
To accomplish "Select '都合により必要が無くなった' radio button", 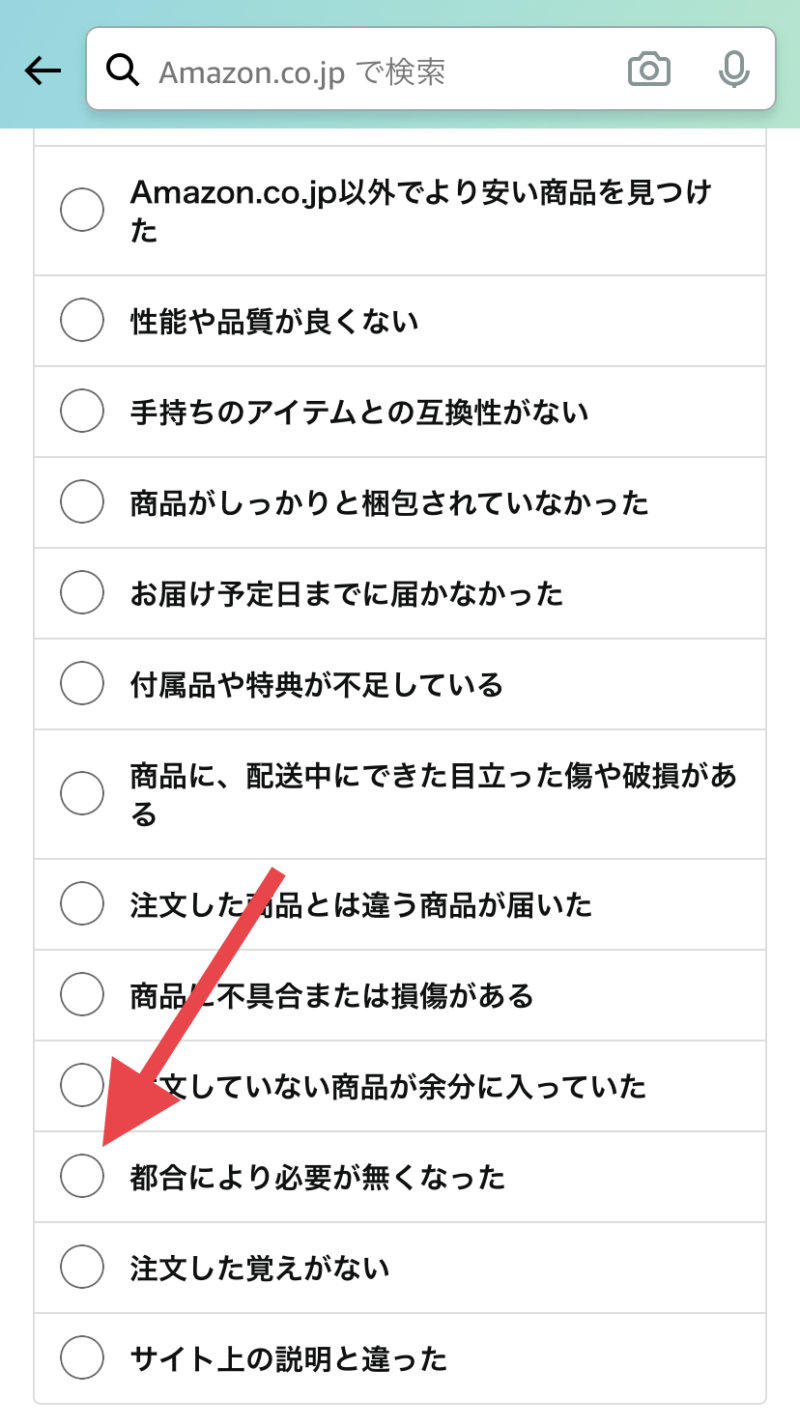I will pyautogui.click(x=82, y=1176).
